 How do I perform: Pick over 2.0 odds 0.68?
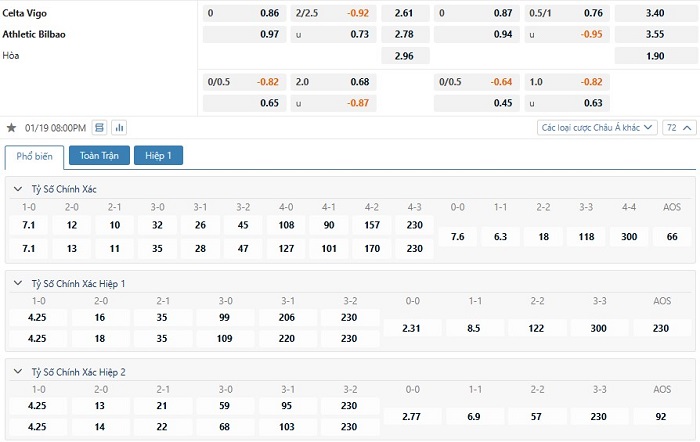click(x=333, y=82)
